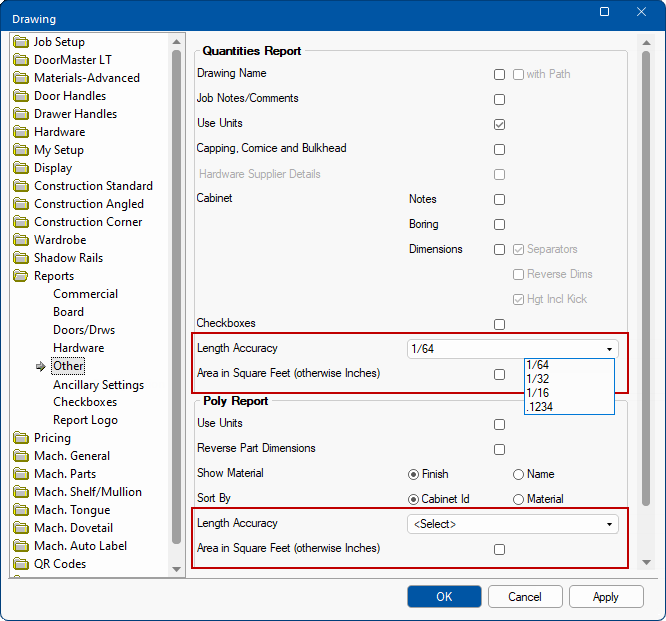Click the Hardware folder icon in tree
Image resolution: width=666 pixels, height=621 pixels.
(21, 132)
